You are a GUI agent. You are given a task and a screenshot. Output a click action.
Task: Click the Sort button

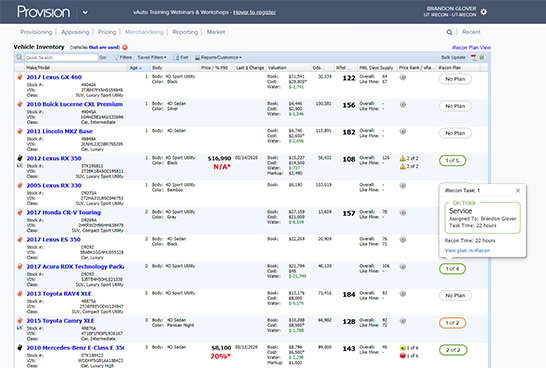pyautogui.click(x=182, y=57)
